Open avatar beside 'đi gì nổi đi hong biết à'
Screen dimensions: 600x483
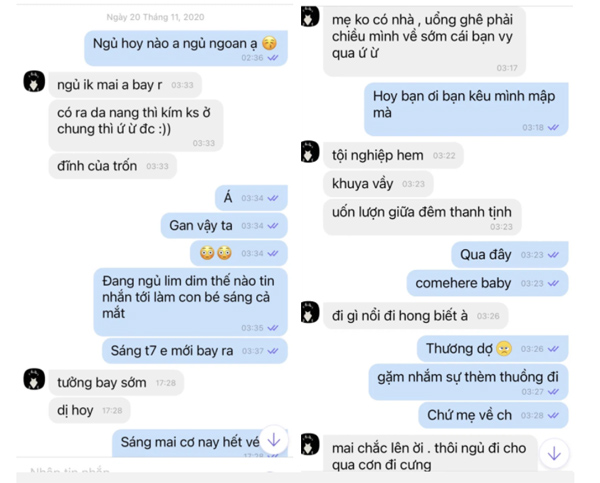tap(310, 312)
